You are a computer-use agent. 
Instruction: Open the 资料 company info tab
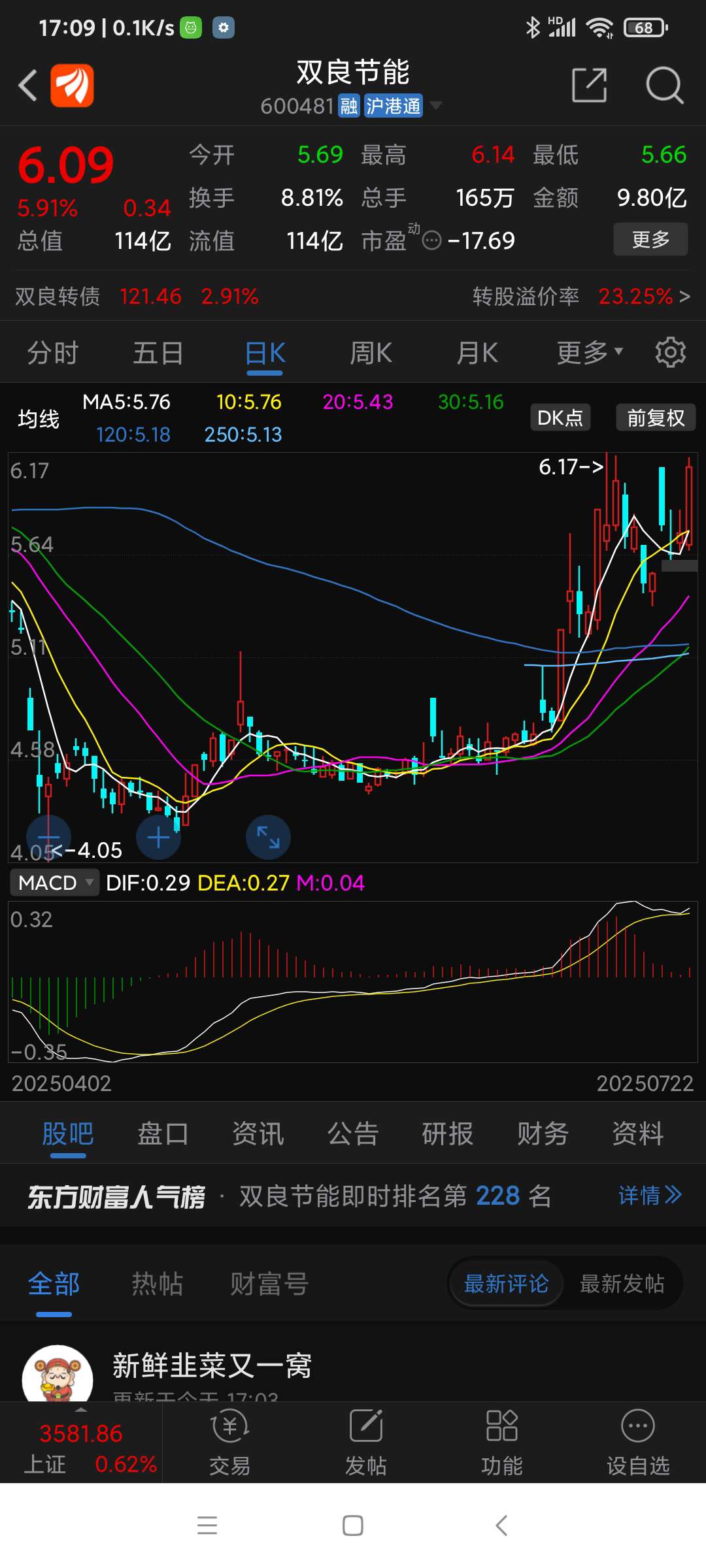pos(637,1134)
